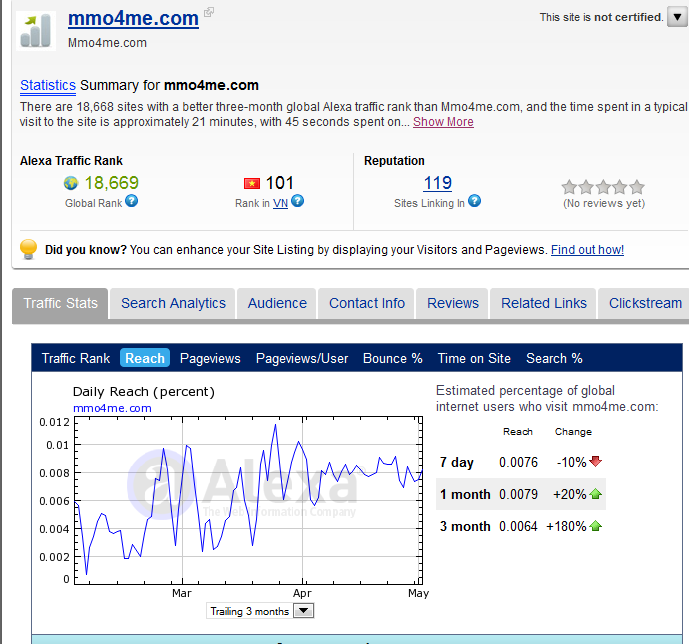The height and width of the screenshot is (644, 689).
Task: Expand the site certification dropdown arrow
Action: [678, 17]
